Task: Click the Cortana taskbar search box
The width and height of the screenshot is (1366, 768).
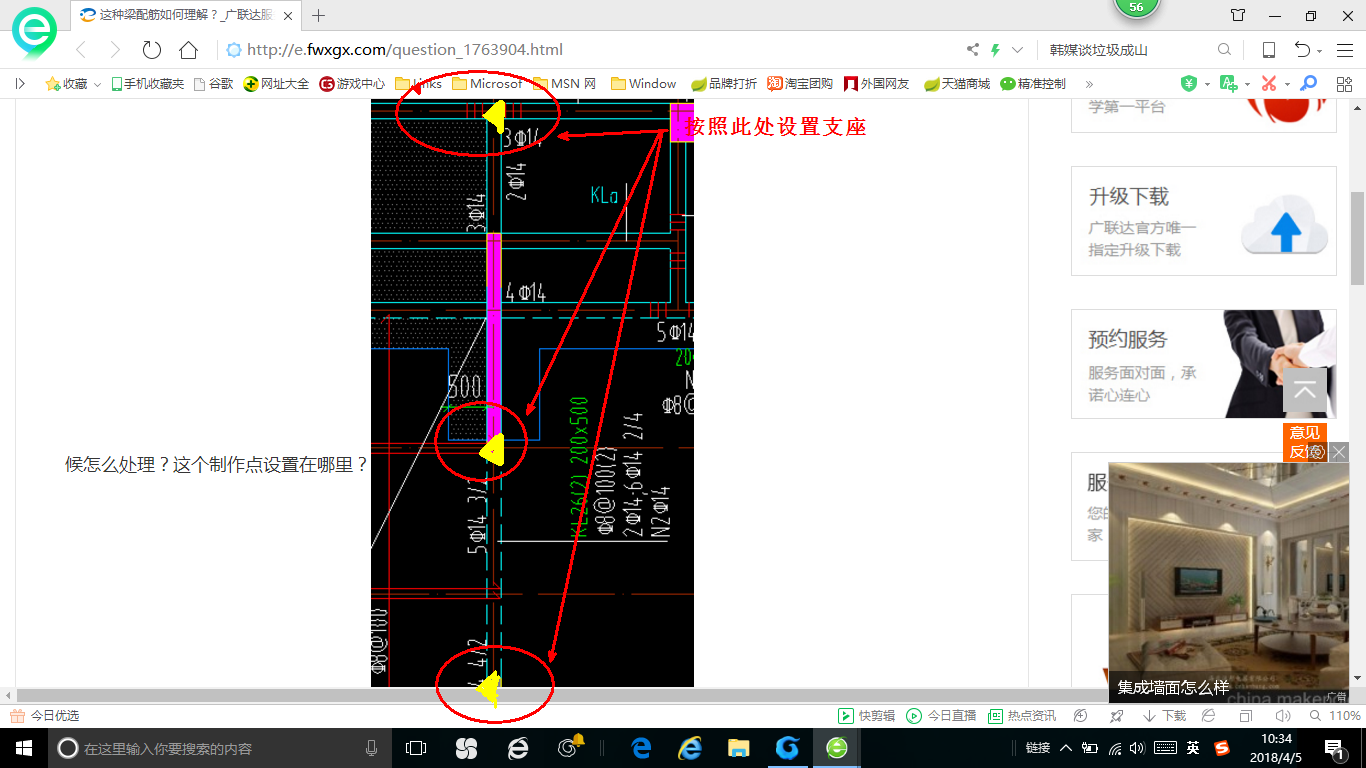Action: 218,748
